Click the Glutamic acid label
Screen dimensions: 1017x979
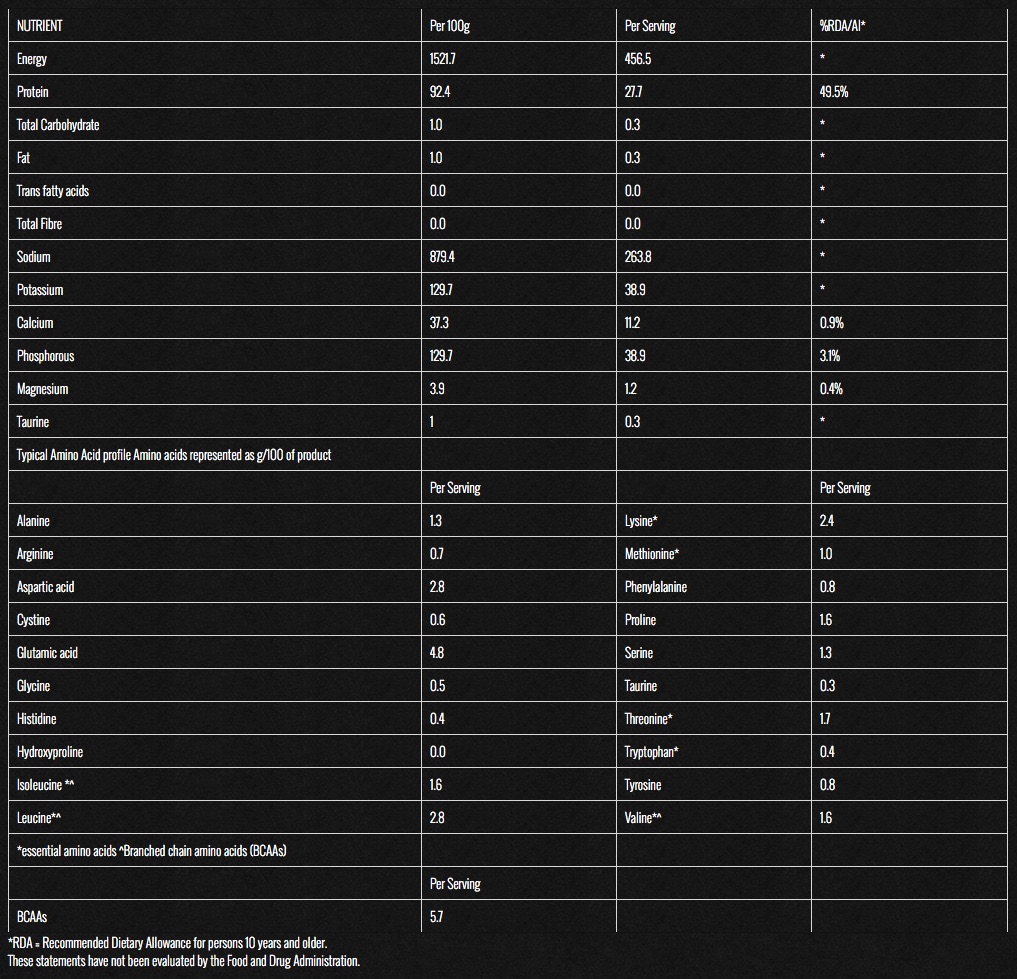tap(47, 653)
